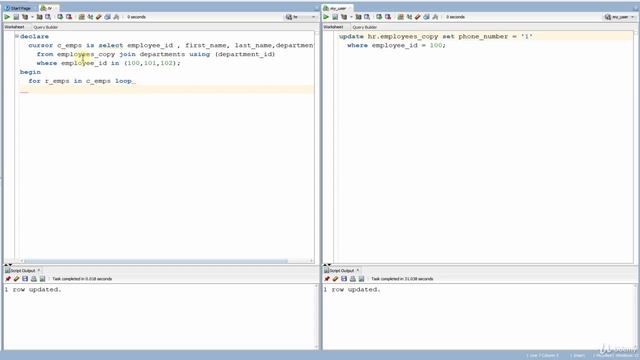Click 'from employees_copy join departments' line
The height and width of the screenshot is (360, 640).
(156, 54)
